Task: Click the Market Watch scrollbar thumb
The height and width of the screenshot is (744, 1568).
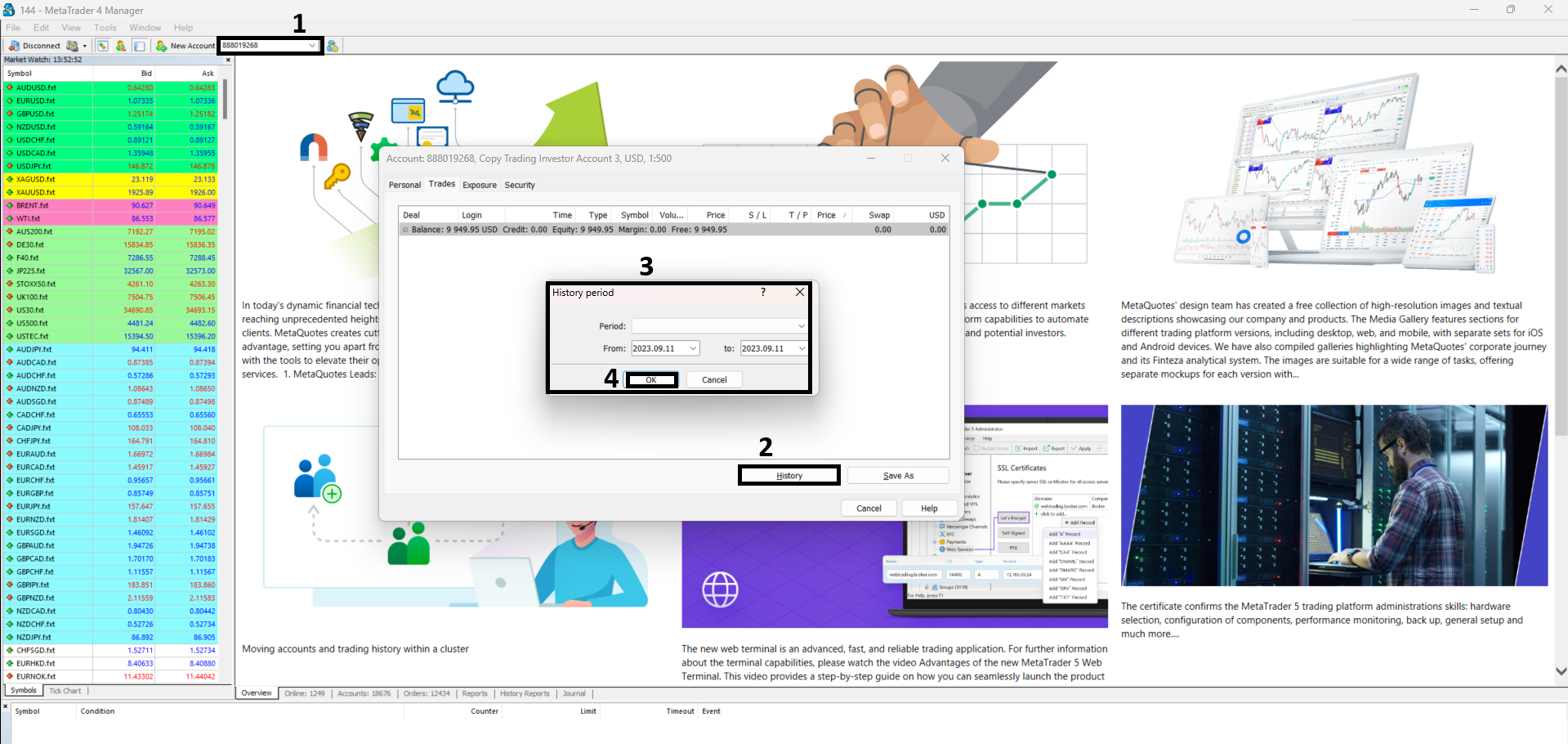Action: [x=225, y=99]
